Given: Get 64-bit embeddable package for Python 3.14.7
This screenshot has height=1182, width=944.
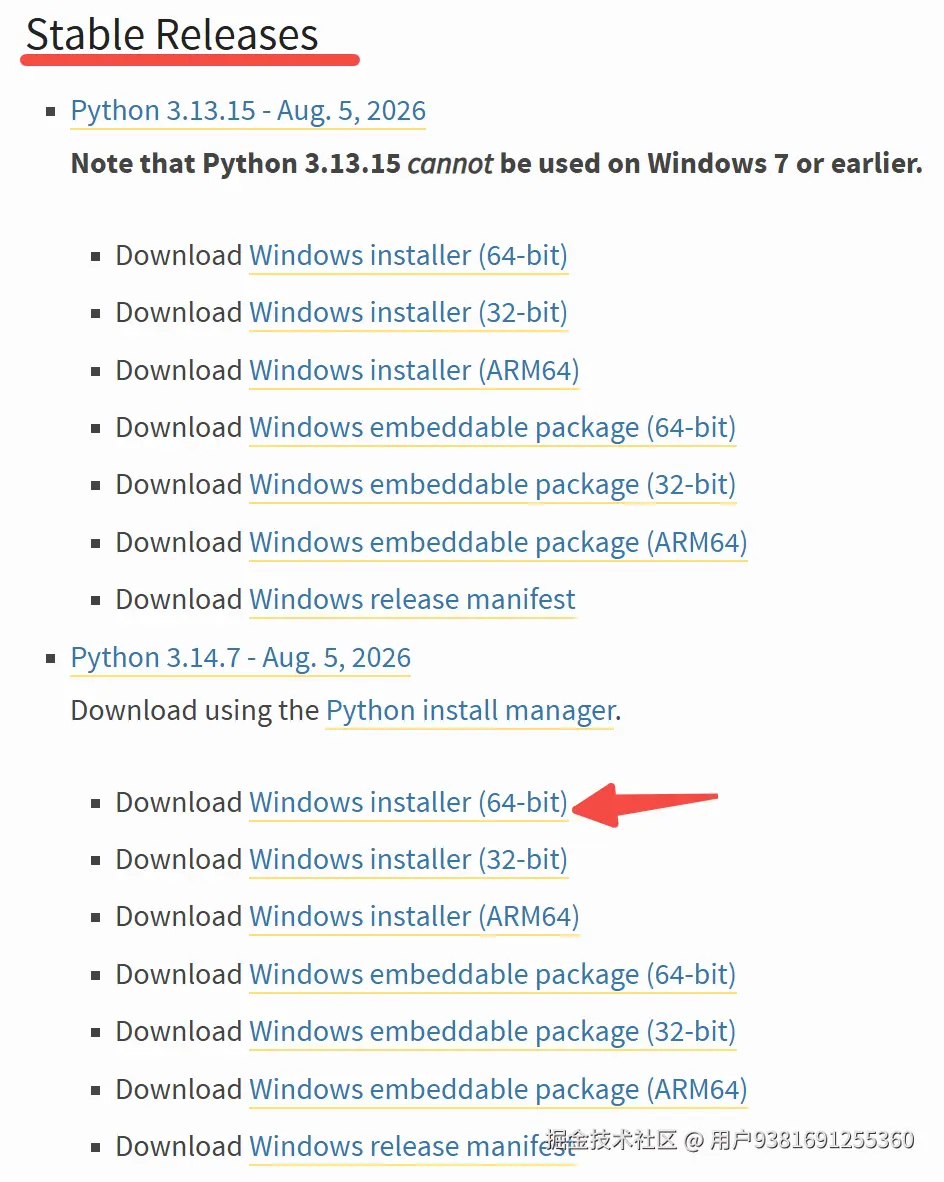Looking at the screenshot, I should click(x=492, y=975).
